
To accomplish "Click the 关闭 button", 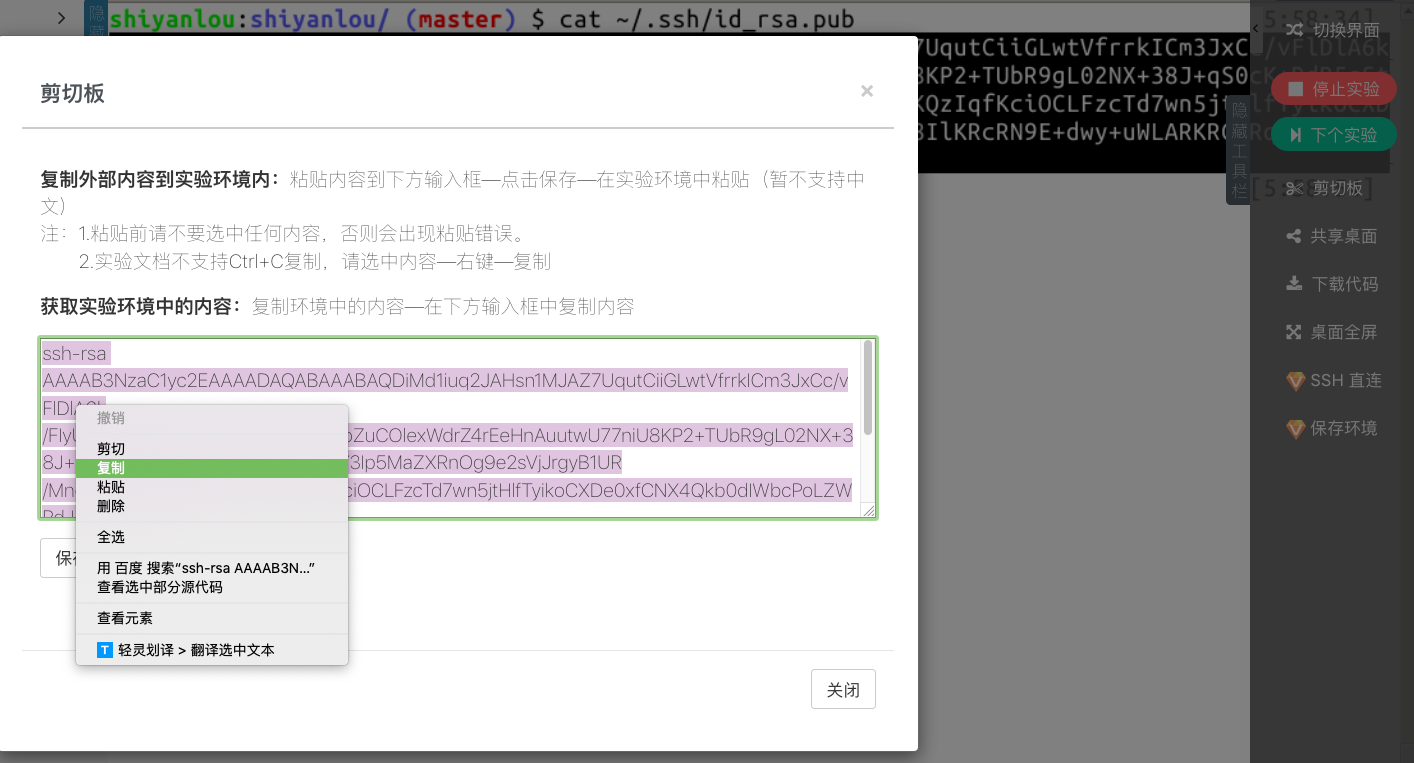I will pos(843,689).
